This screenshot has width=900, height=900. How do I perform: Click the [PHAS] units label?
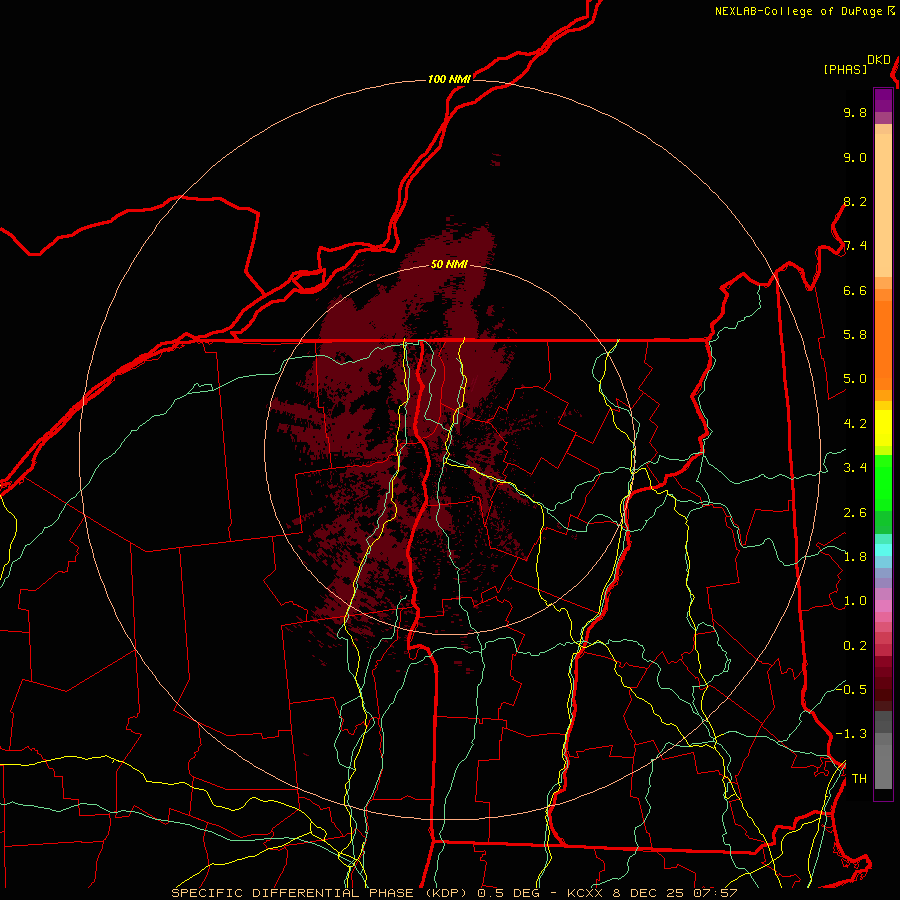[845, 69]
